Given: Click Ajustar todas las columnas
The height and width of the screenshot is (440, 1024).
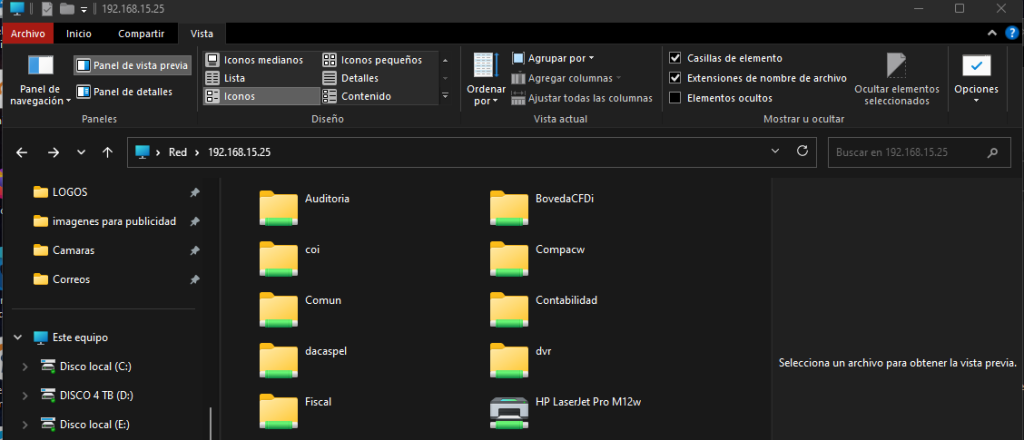Looking at the screenshot, I should (582, 98).
